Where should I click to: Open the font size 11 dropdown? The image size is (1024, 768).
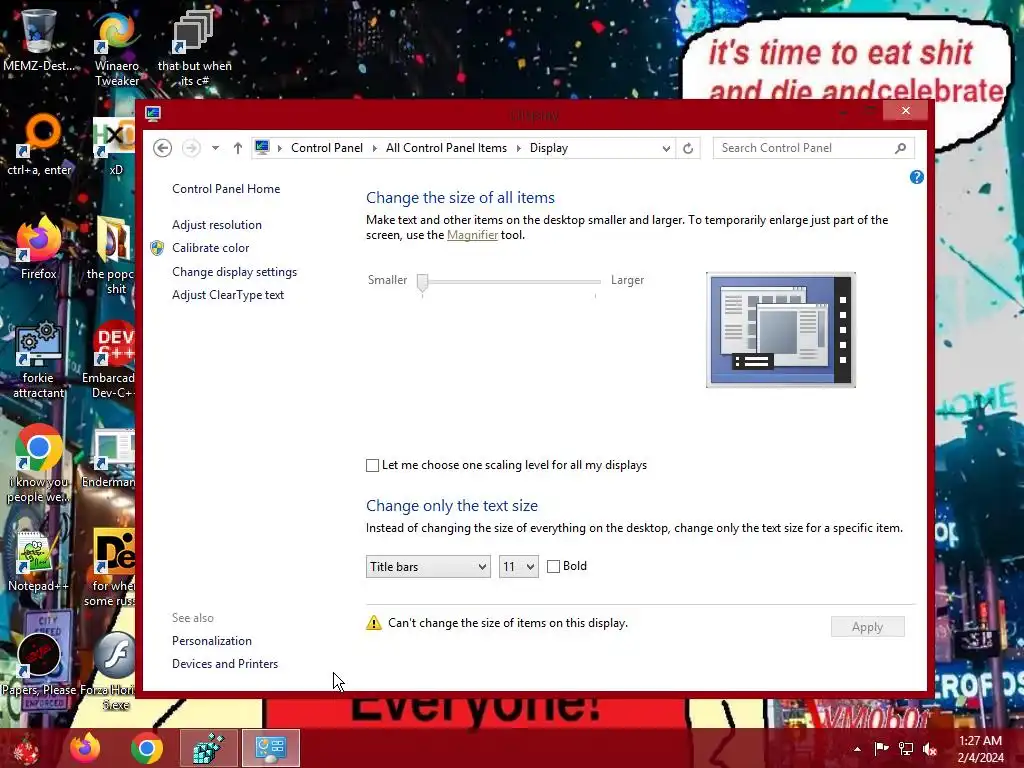click(x=519, y=567)
